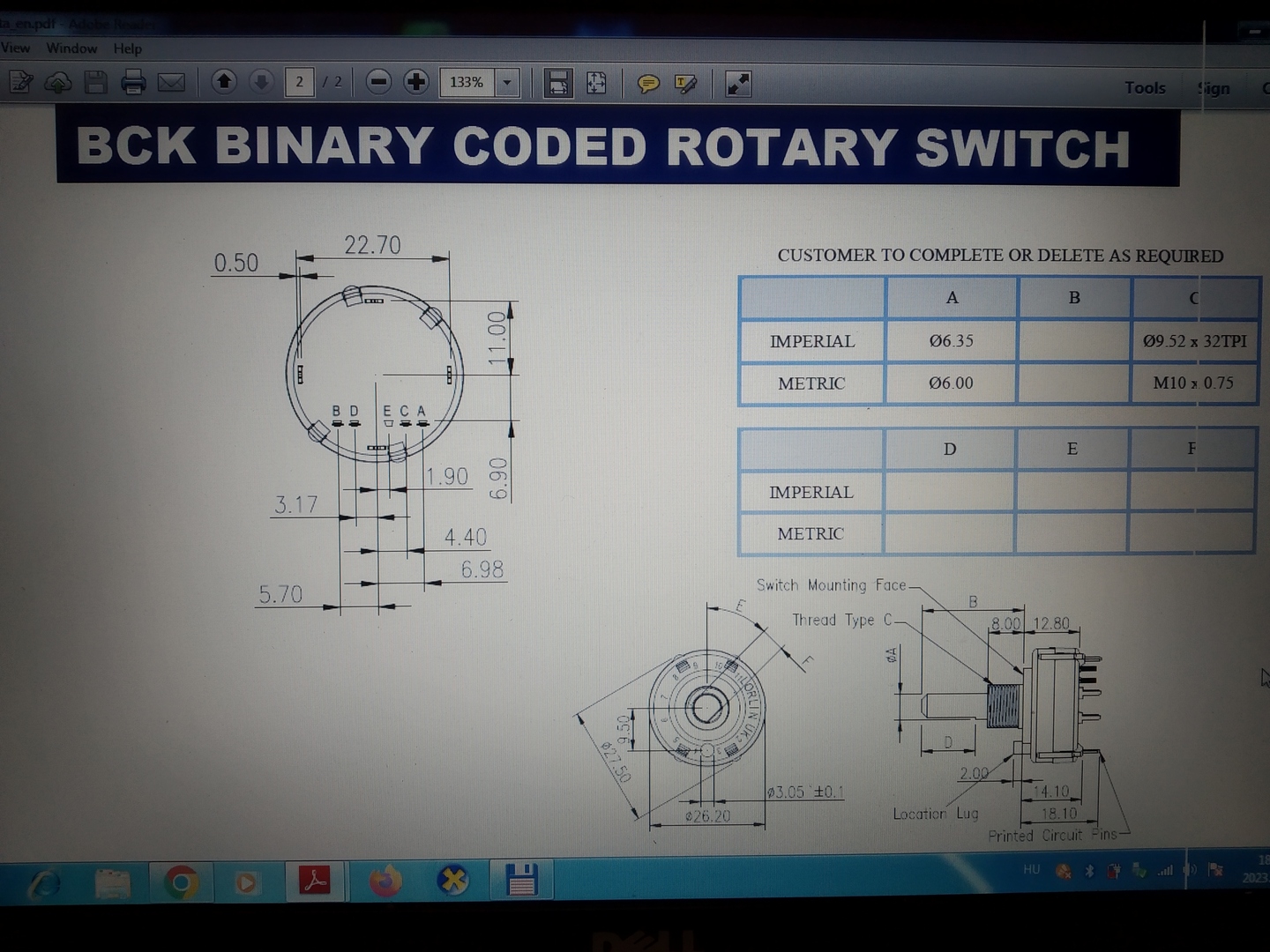The width and height of the screenshot is (1270, 952).
Task: Click the BCK BINARY CODED ROTARY SWITCH title
Action: click(x=603, y=146)
